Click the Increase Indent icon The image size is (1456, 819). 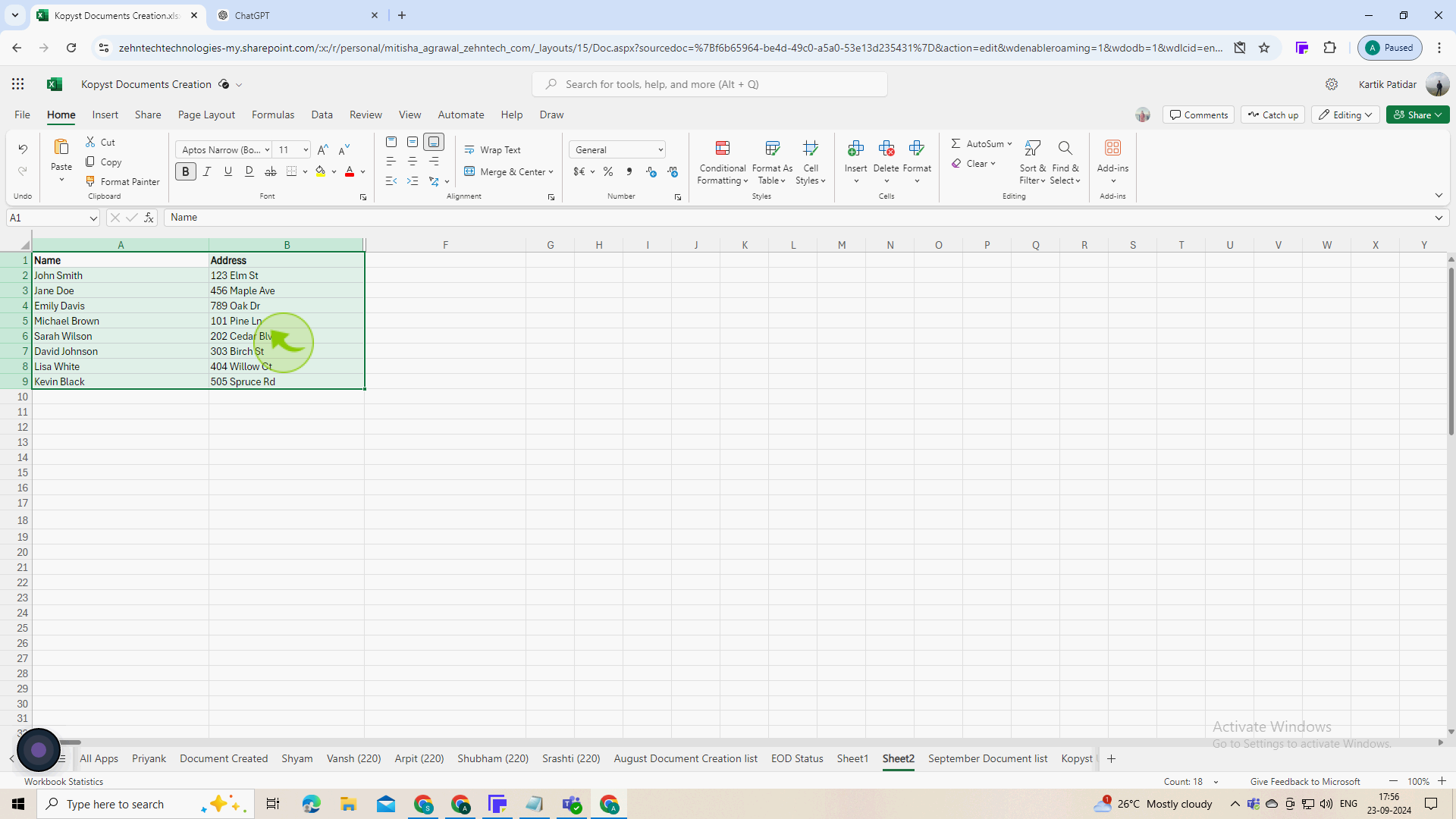(413, 181)
